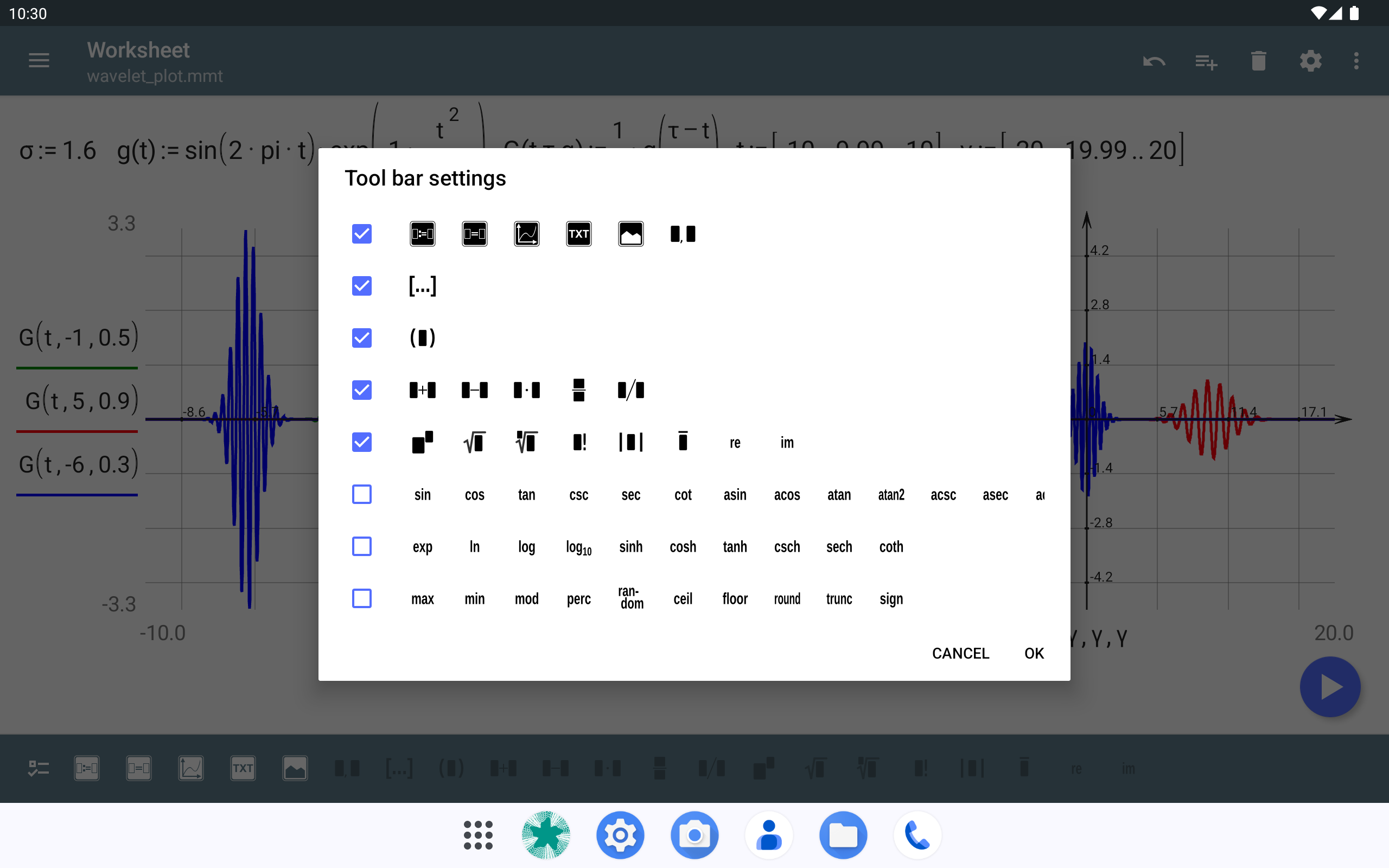
Task: Click the 're' real part item
Action: (735, 443)
